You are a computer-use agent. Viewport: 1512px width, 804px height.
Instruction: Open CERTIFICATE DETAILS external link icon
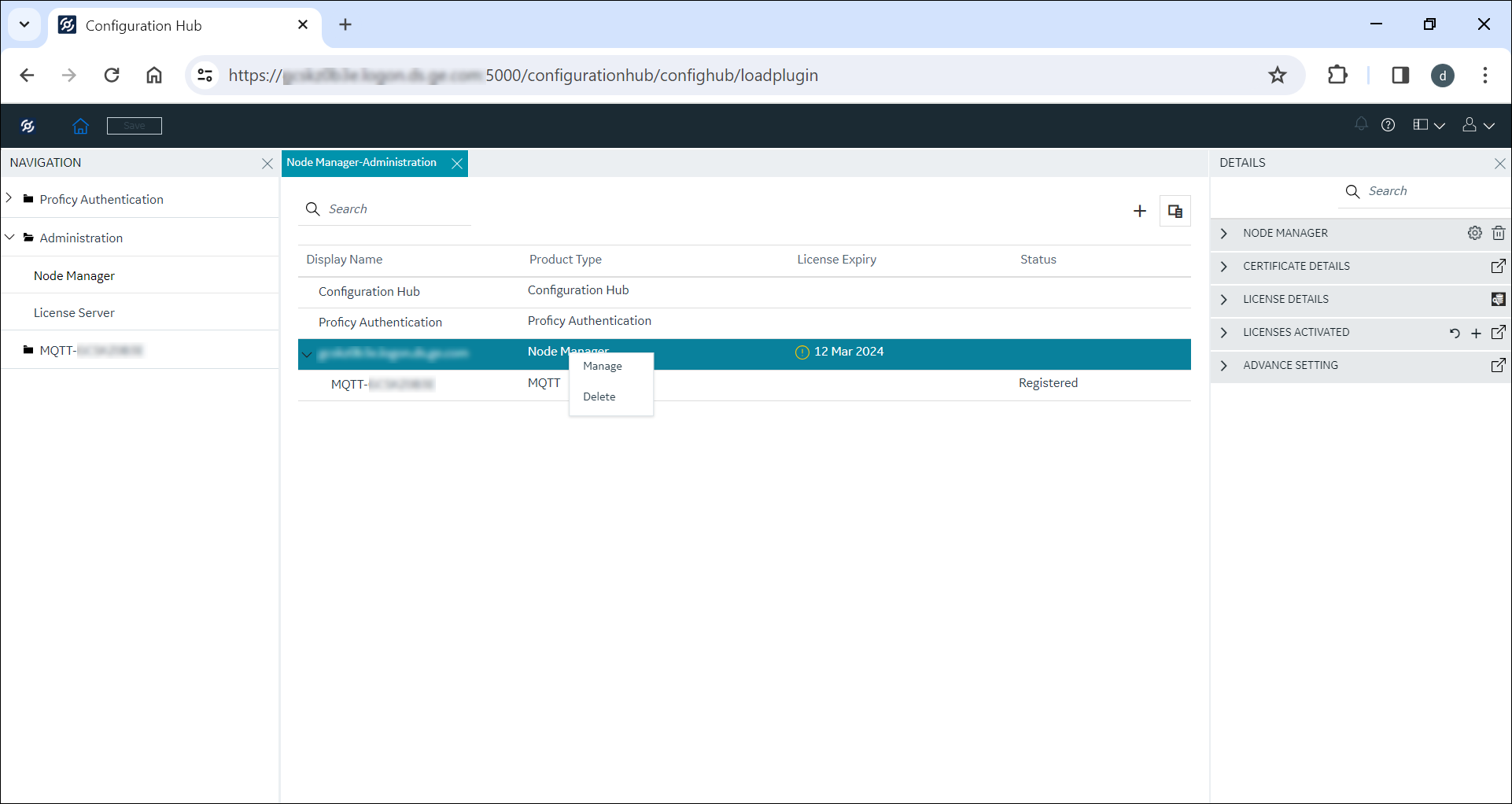[1499, 266]
